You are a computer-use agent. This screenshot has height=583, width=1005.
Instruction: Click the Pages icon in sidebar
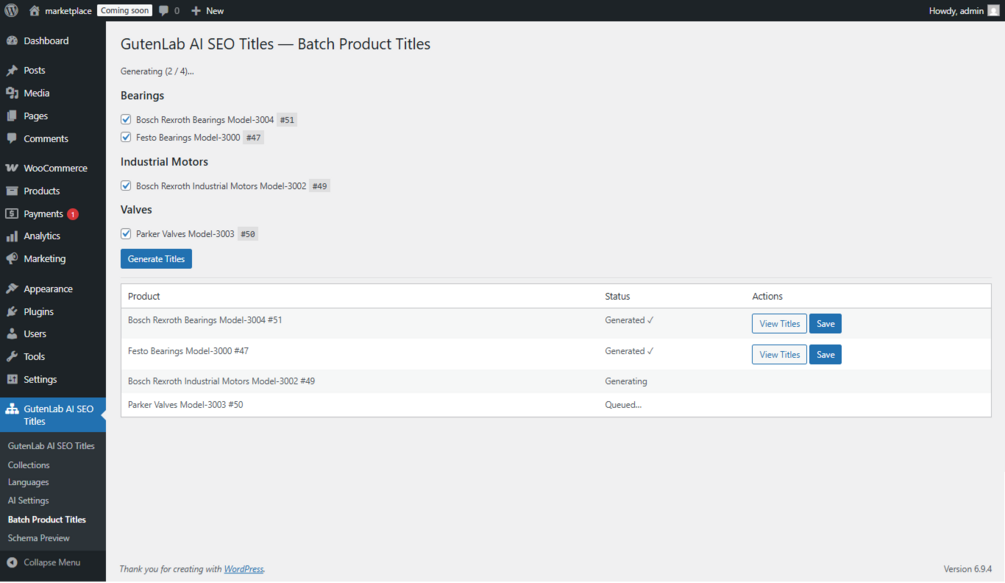(x=12, y=116)
